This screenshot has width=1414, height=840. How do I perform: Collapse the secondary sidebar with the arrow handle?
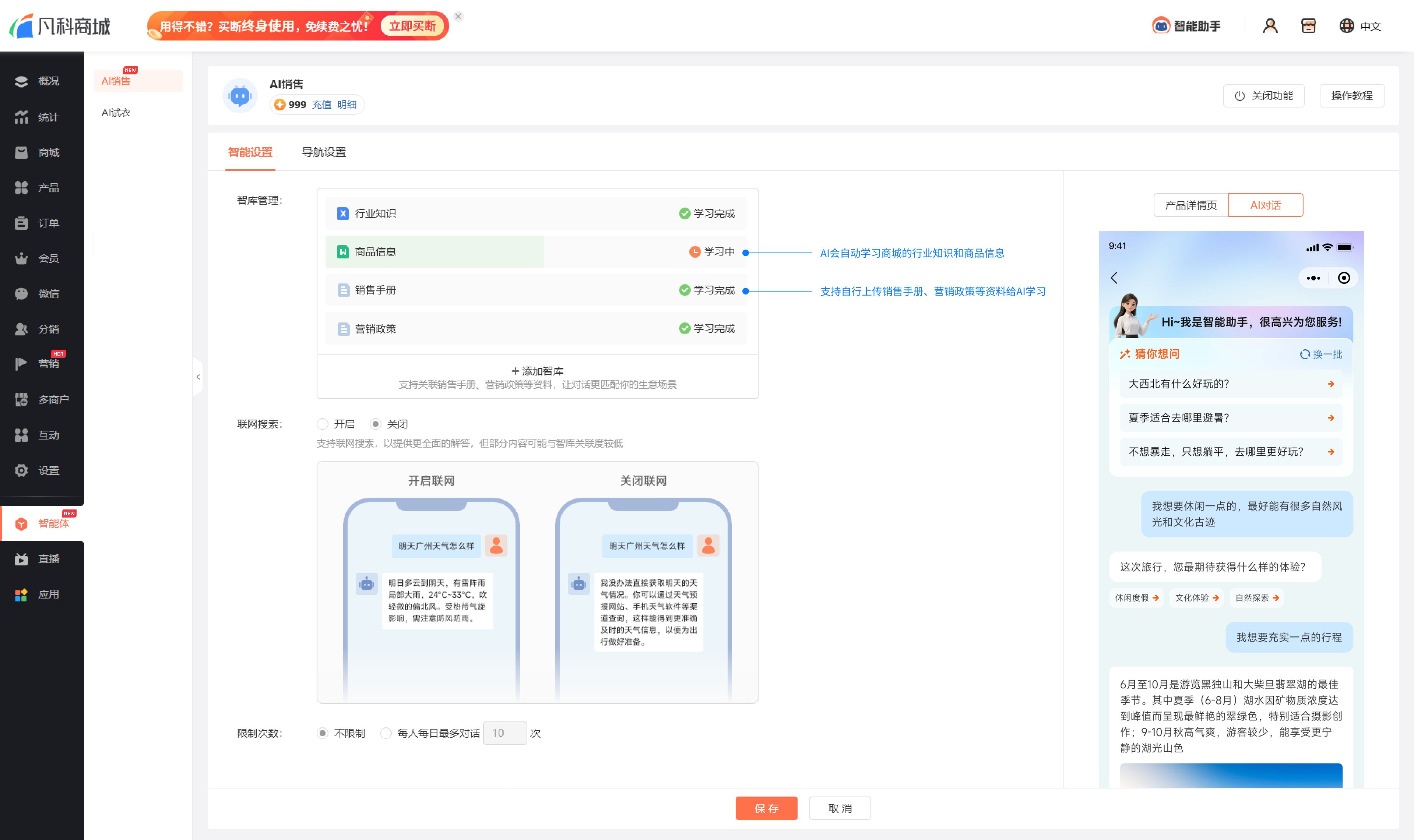pos(198,377)
